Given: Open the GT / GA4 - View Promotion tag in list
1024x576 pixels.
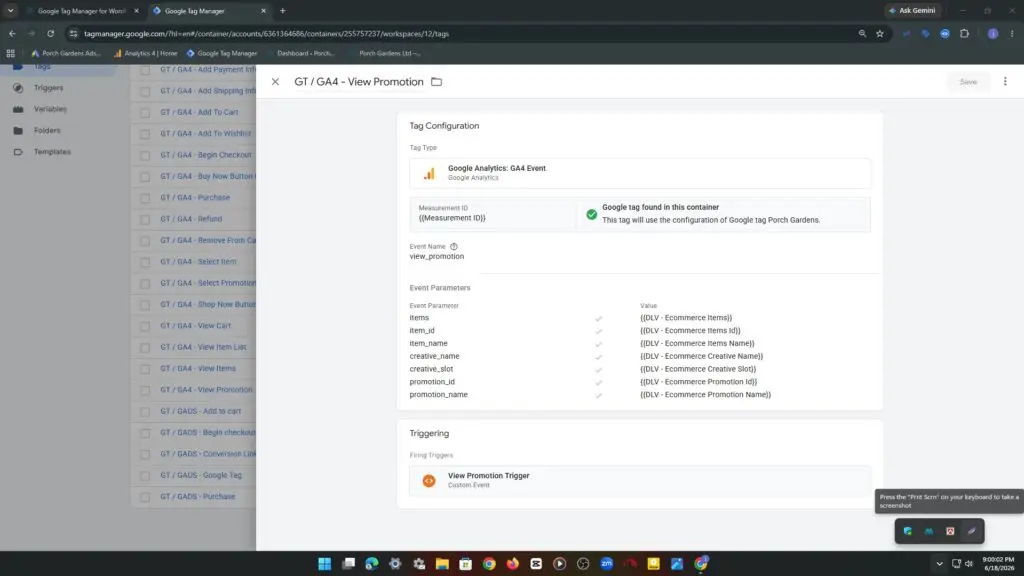Looking at the screenshot, I should click(206, 390).
